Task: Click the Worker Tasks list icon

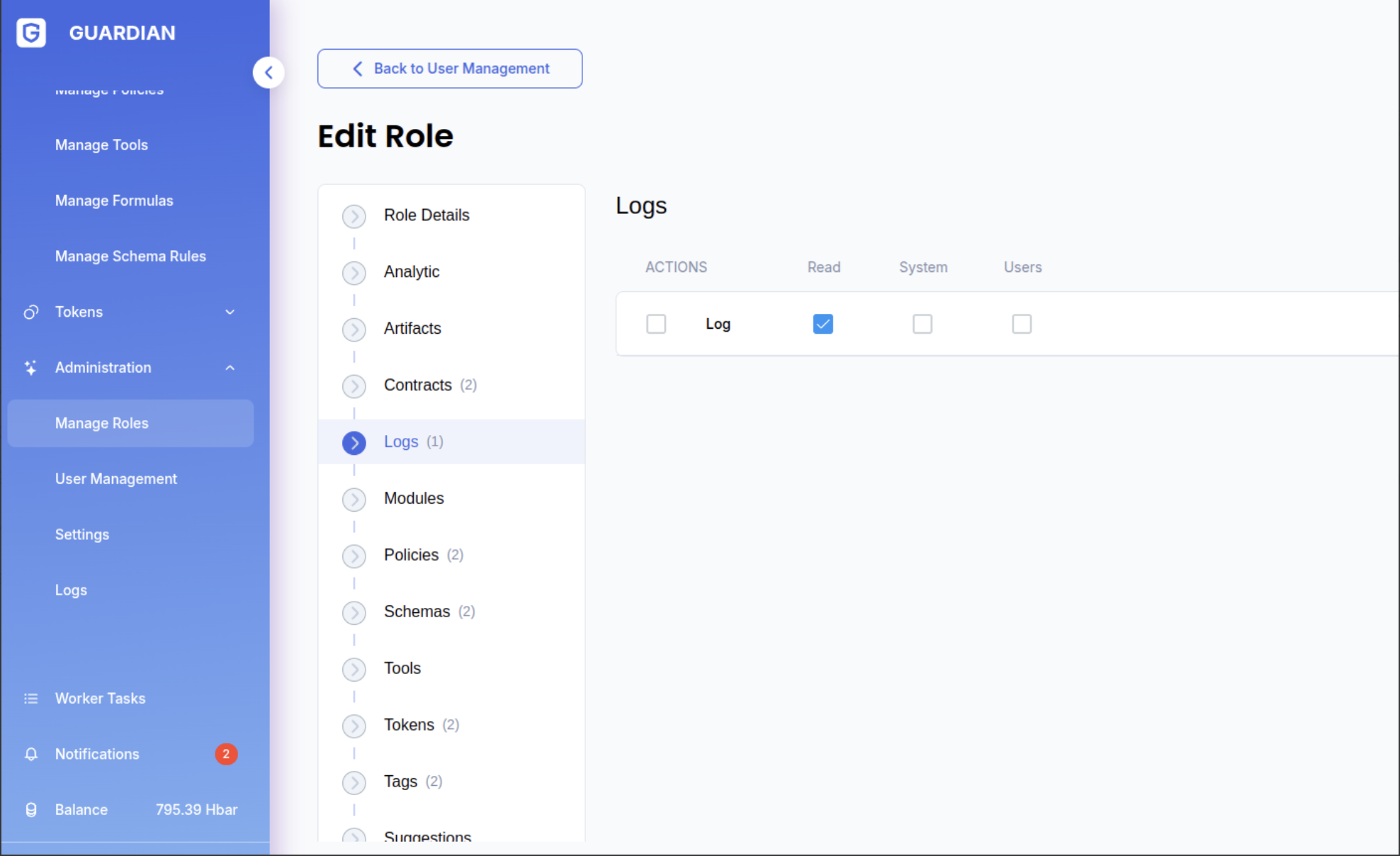Action: pyautogui.click(x=31, y=699)
